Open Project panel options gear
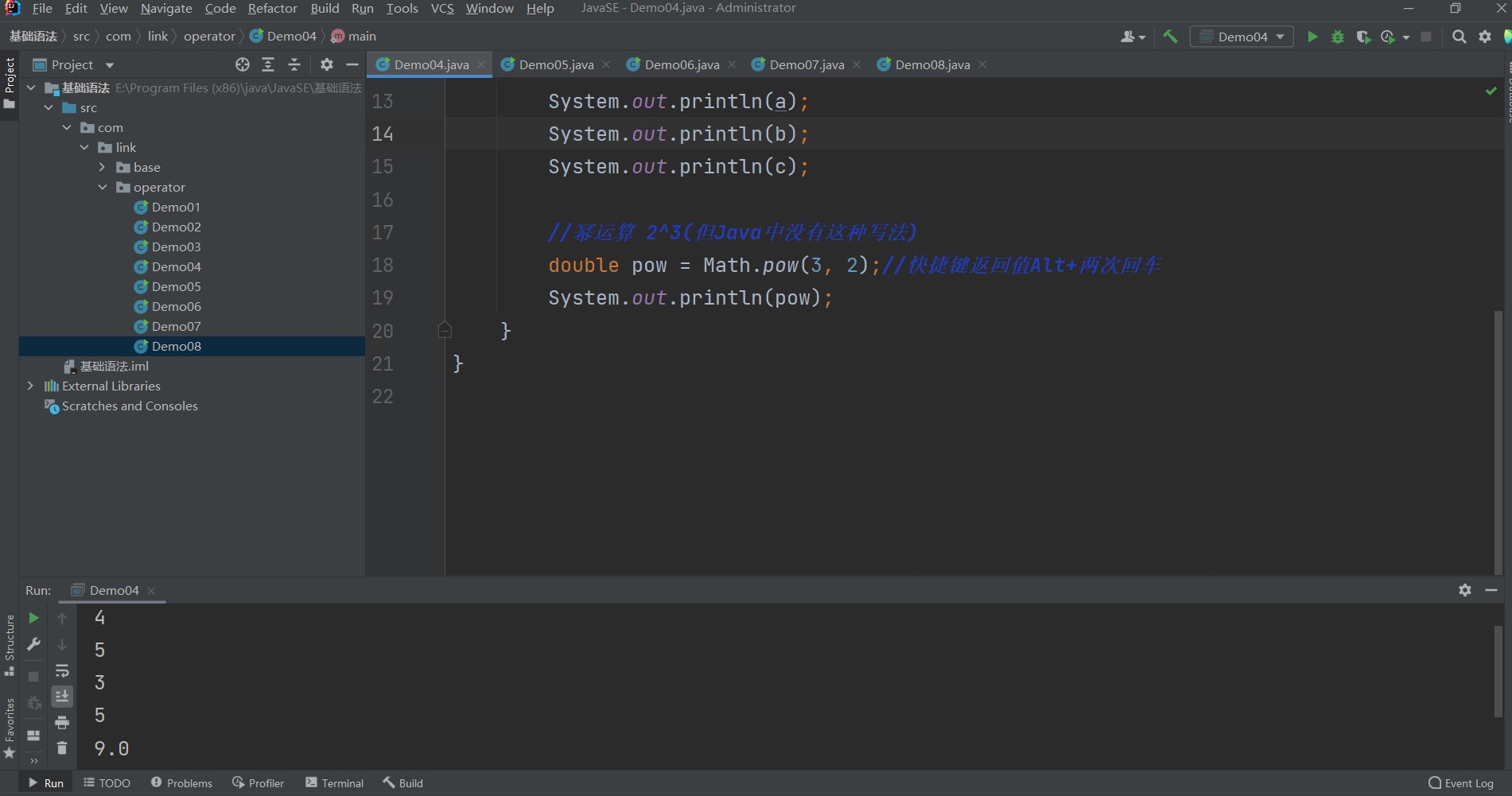This screenshot has height=796, width=1512. tap(327, 64)
